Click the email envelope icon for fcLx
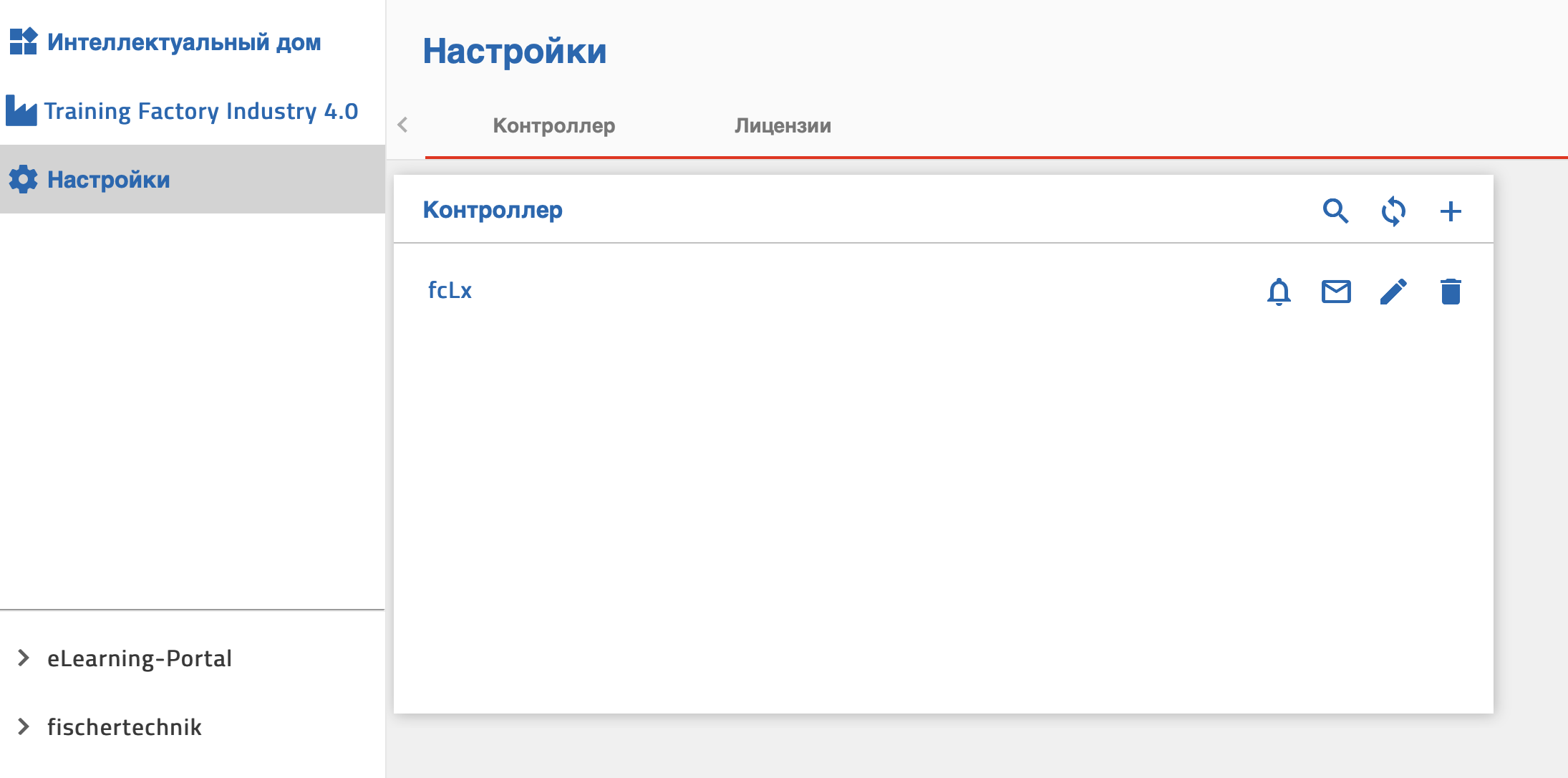Image resolution: width=1568 pixels, height=778 pixels. point(1336,292)
